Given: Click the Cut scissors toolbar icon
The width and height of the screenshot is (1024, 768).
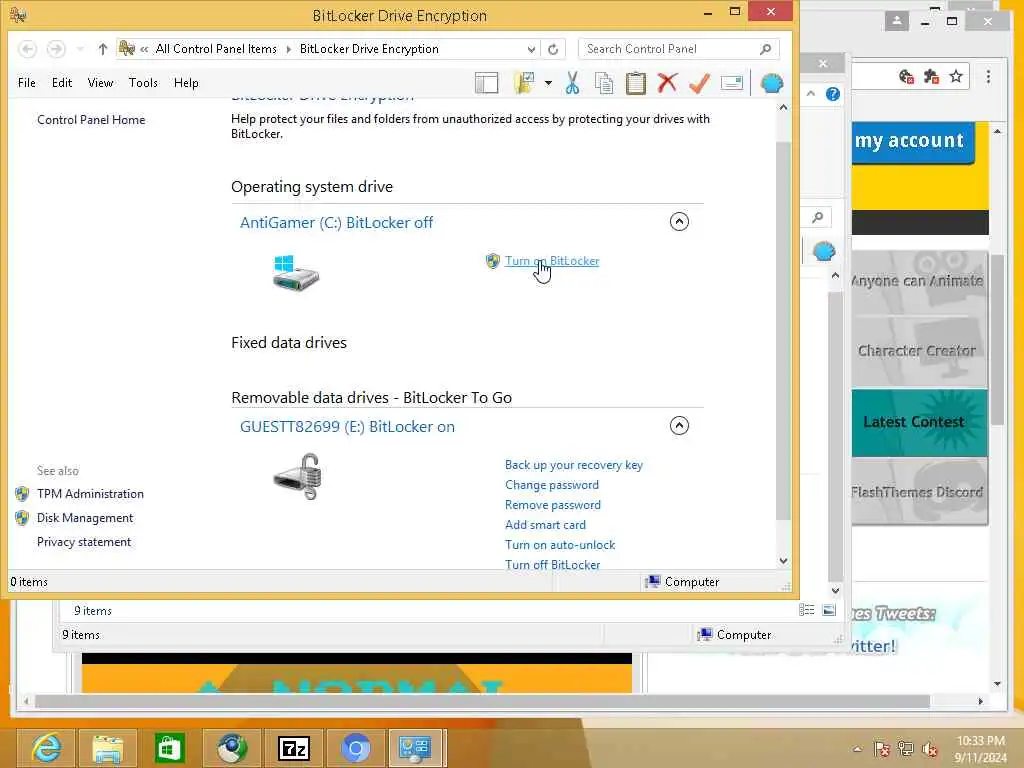Looking at the screenshot, I should 573,83.
